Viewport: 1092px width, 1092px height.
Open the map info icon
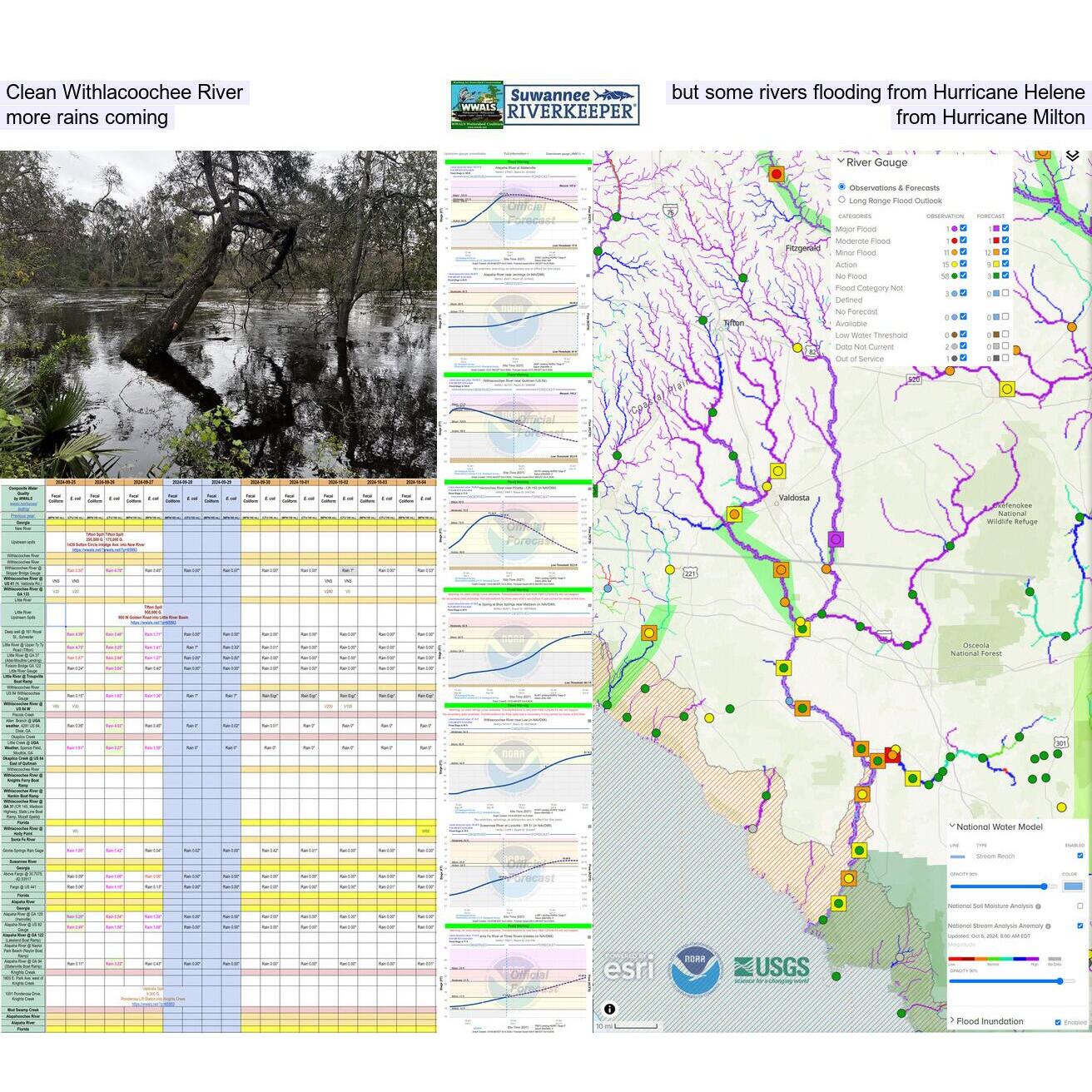[x=609, y=1009]
